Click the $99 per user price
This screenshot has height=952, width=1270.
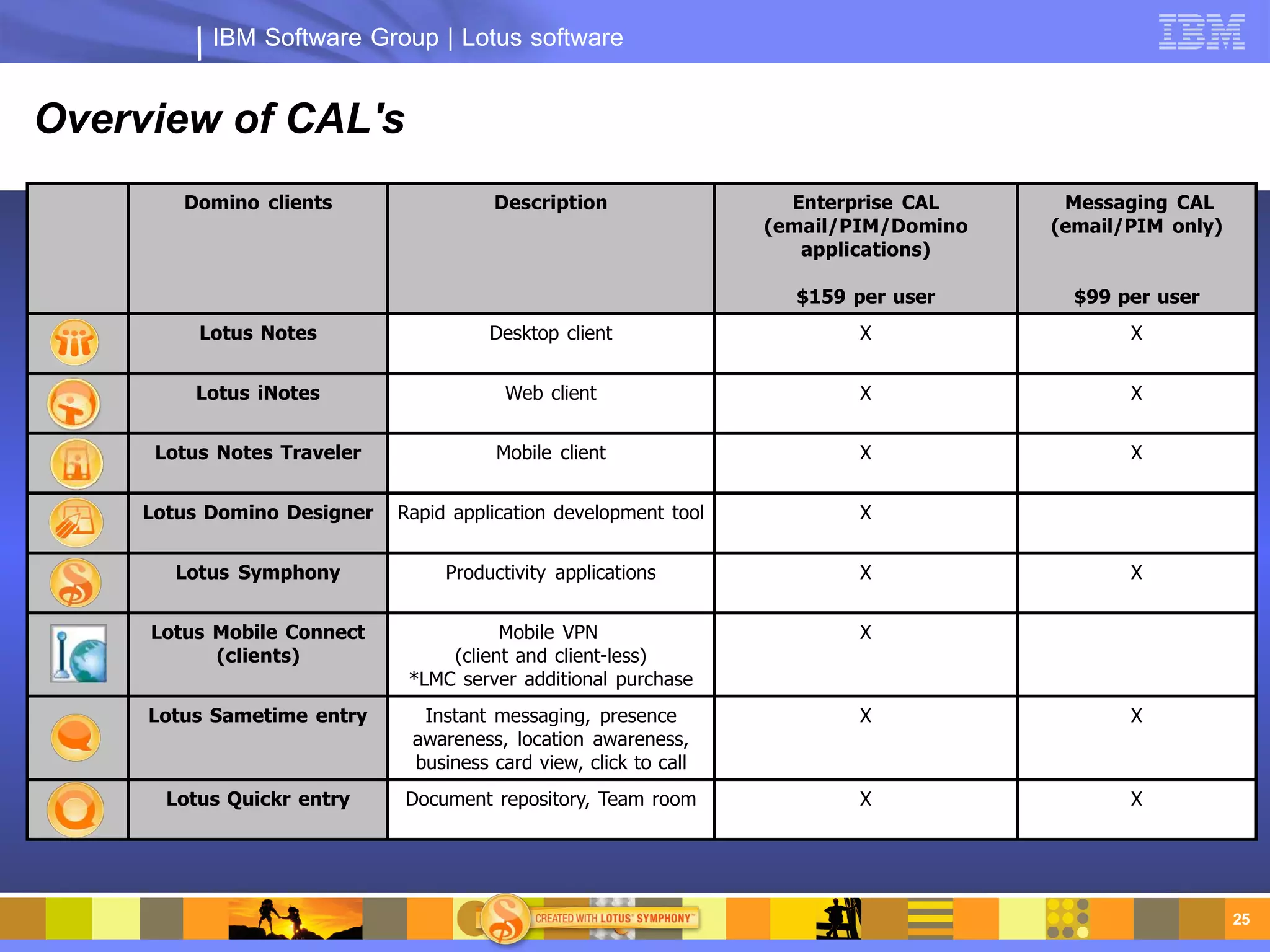tap(1137, 296)
